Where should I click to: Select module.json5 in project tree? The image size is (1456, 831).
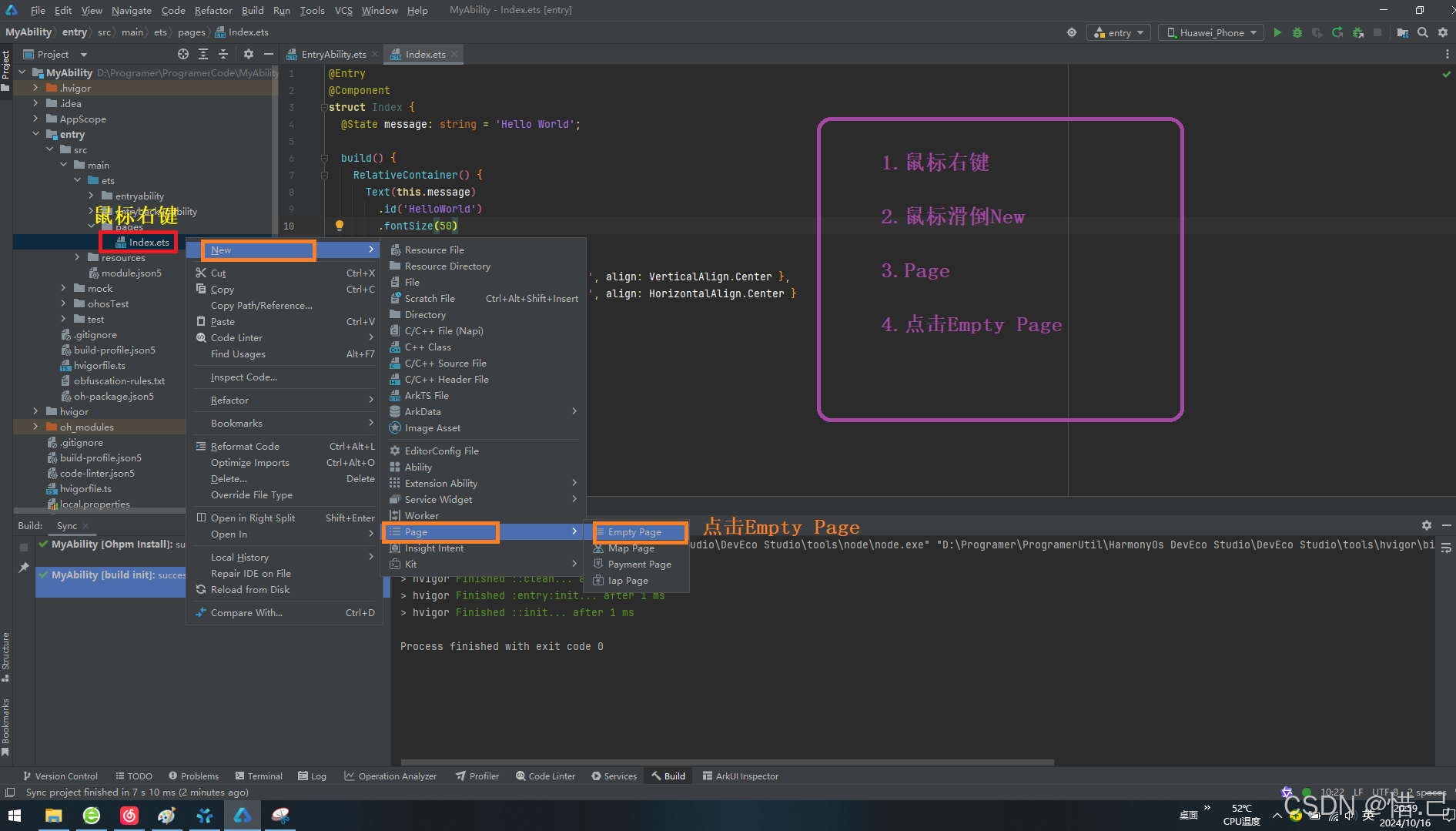(126, 273)
